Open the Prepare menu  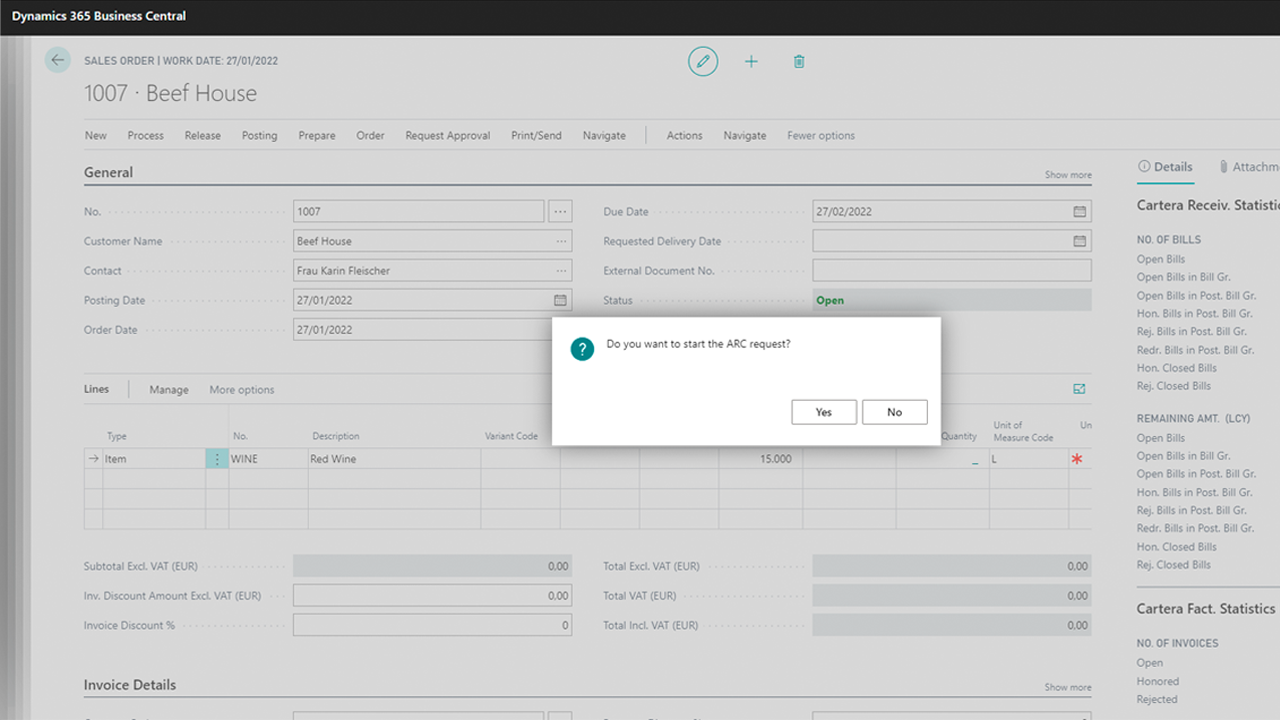(317, 135)
